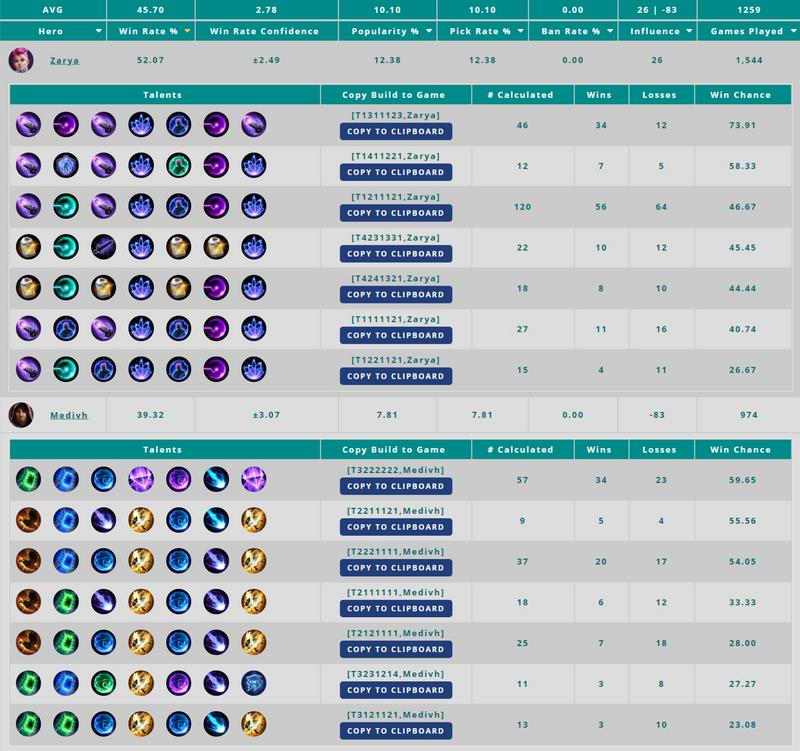Copy T1221121 Zarya build to clipboard
This screenshot has height=751, width=800.
[x=396, y=376]
